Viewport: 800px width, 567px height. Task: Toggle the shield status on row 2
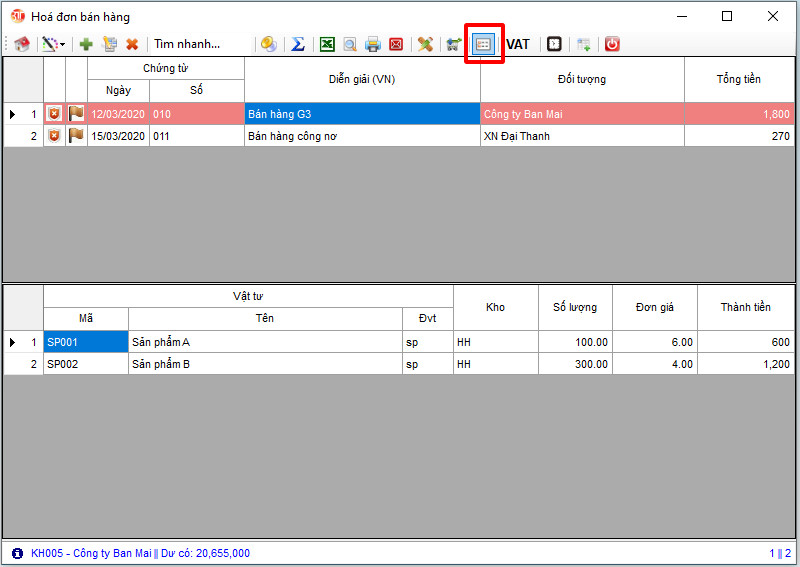(54, 136)
